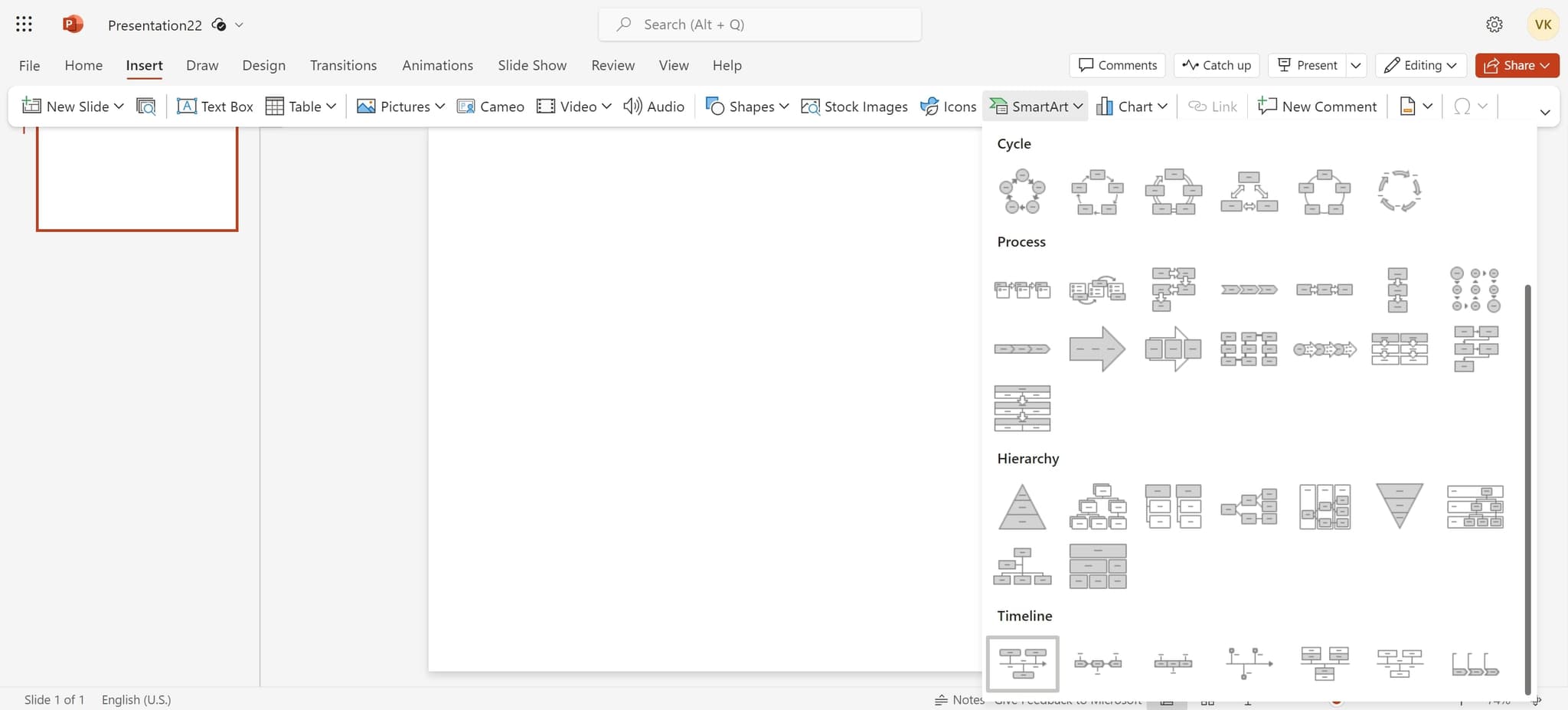This screenshot has width=1568, height=710.
Task: Insert a Text Box
Action: 214,106
